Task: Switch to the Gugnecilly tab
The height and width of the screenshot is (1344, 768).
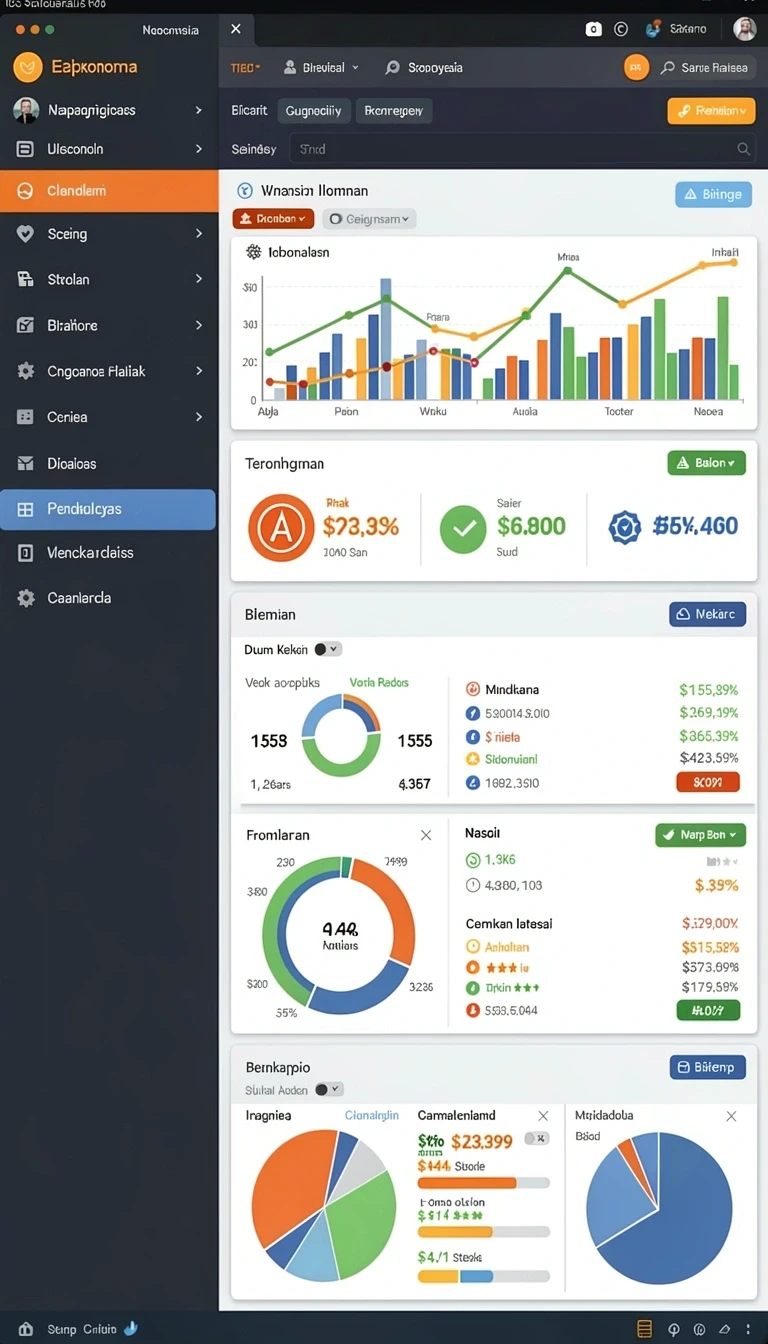Action: click(313, 111)
